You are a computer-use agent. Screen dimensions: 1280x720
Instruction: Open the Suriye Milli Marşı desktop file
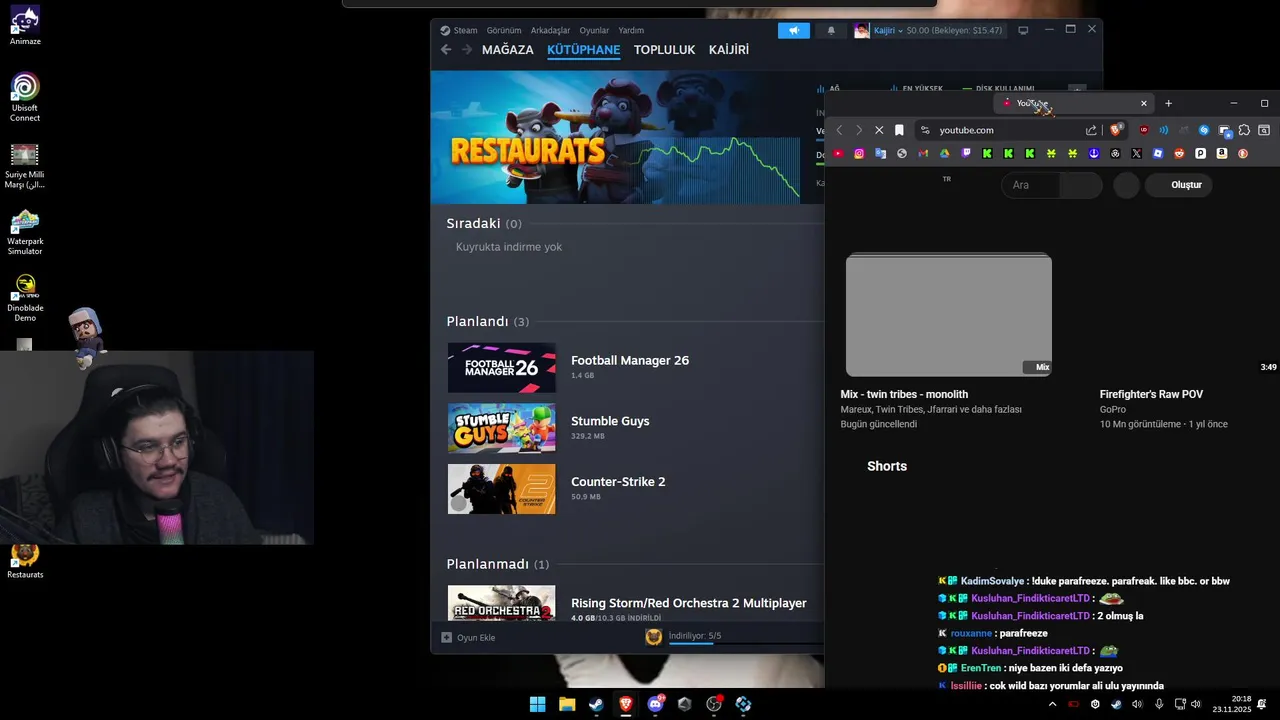click(x=25, y=165)
